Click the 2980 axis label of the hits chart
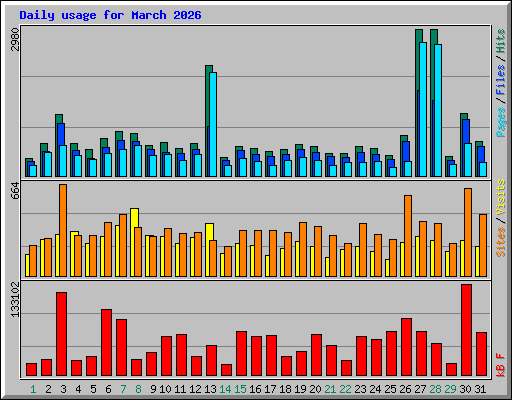This screenshot has width=512, height=400. 16,40
